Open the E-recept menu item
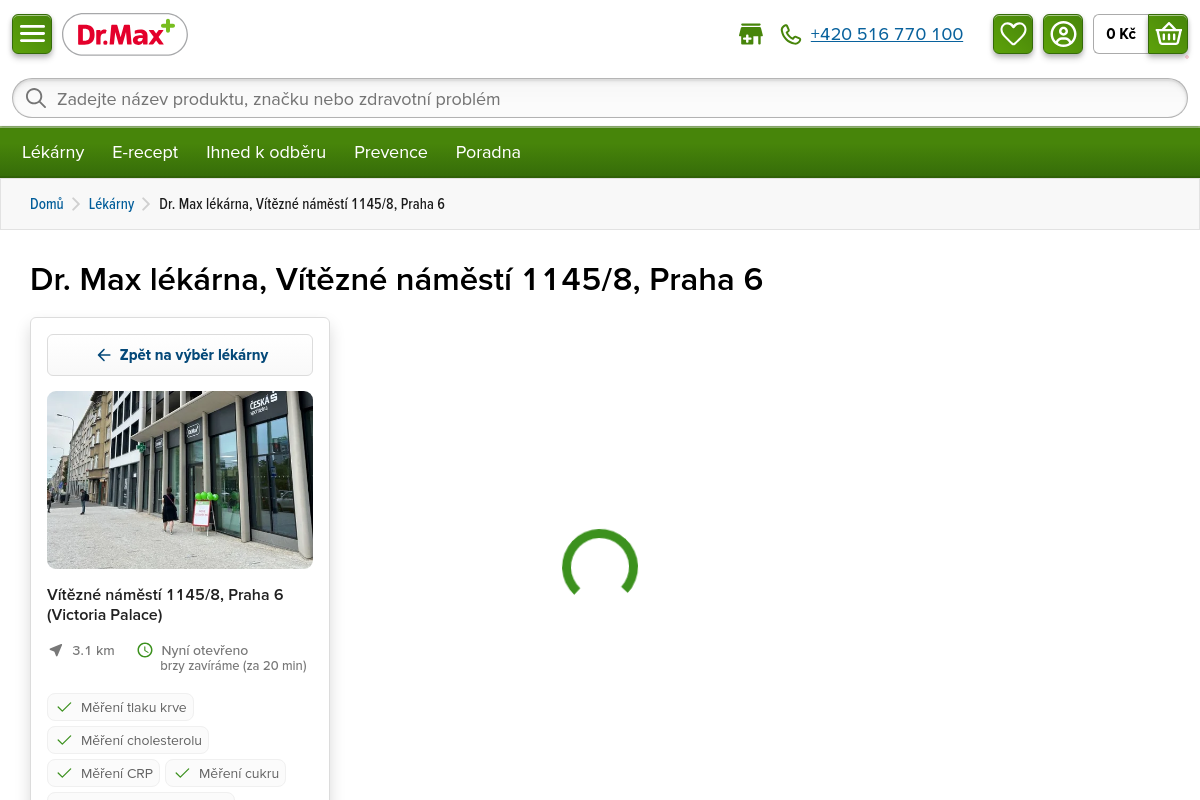Viewport: 1200px width, 800px height. click(x=145, y=152)
